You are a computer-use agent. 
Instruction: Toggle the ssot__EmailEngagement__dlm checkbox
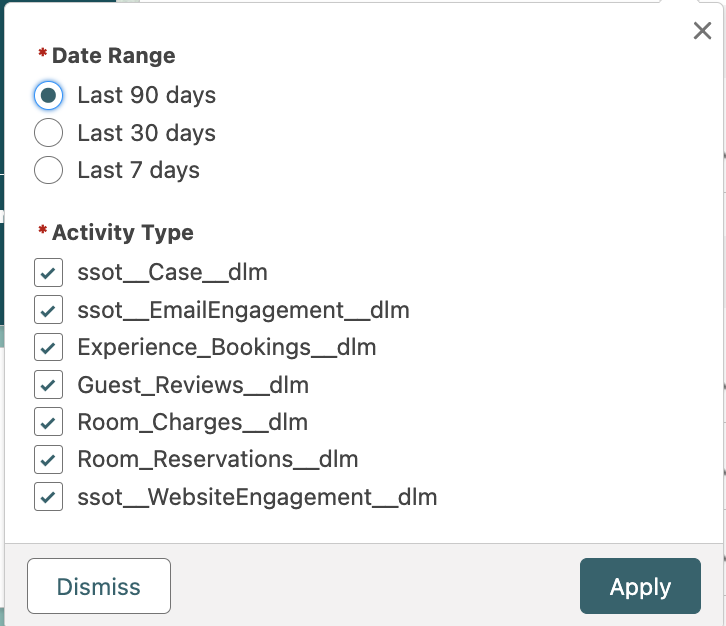tap(48, 310)
